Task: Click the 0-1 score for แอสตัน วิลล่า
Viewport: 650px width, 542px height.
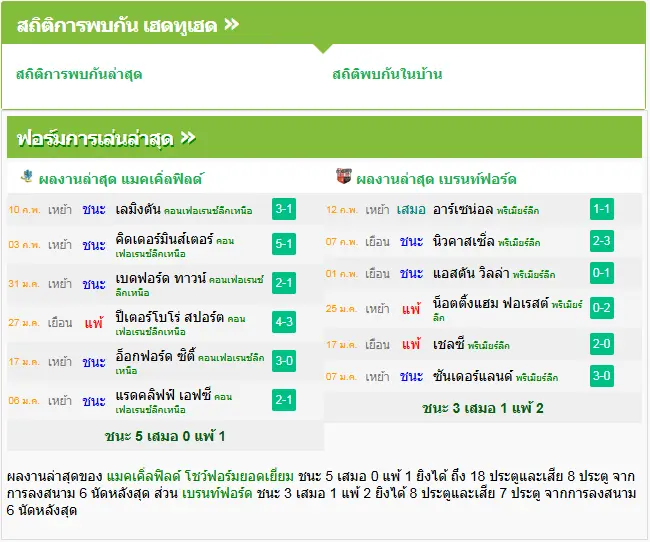Action: pyautogui.click(x=602, y=273)
